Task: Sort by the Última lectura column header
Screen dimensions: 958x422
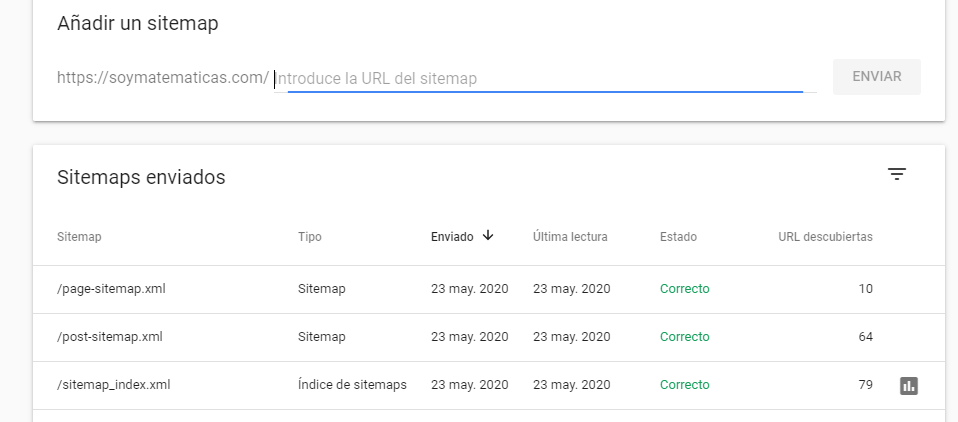Action: (570, 237)
